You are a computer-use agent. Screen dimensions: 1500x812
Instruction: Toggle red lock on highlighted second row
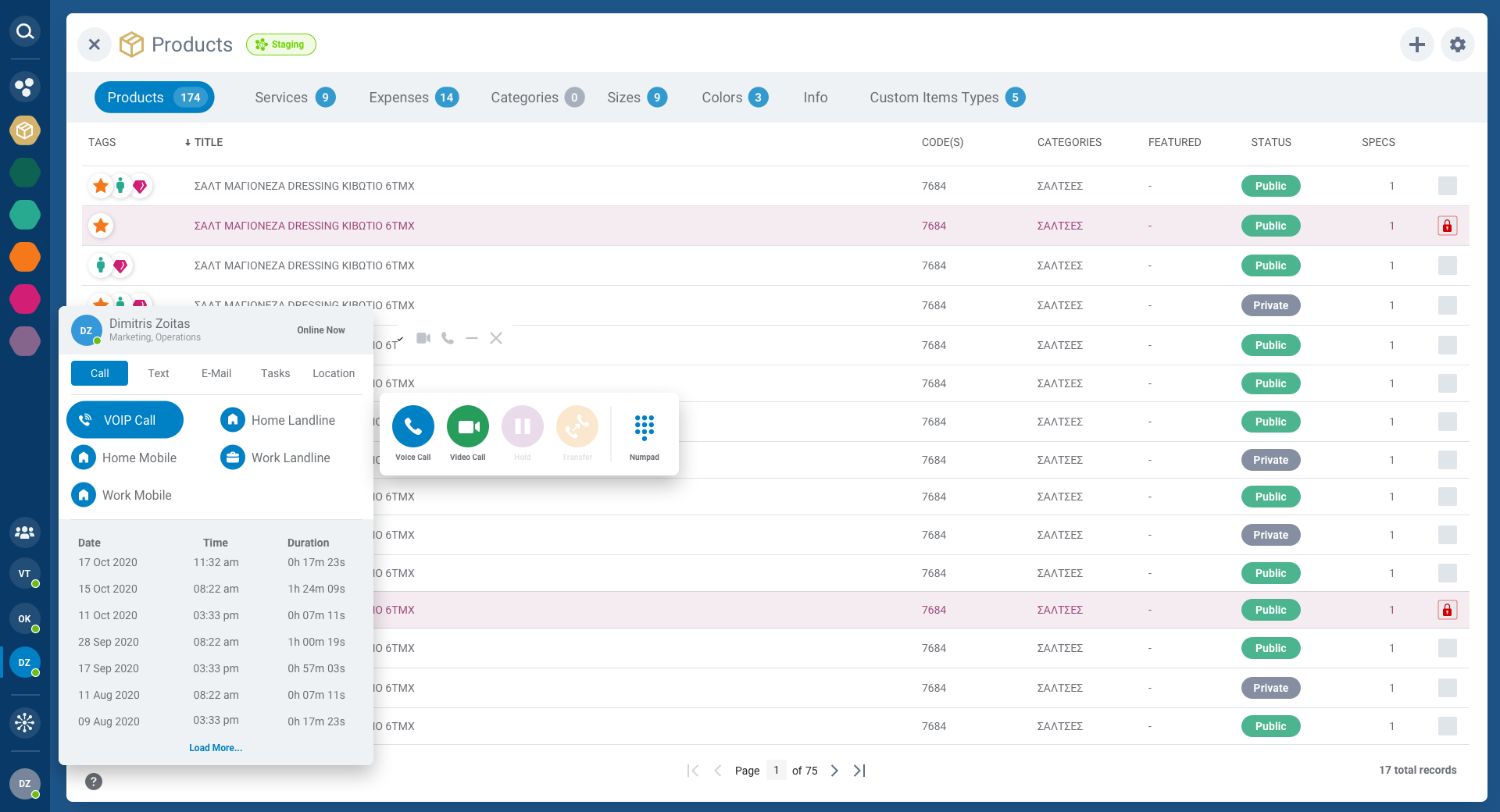click(x=1447, y=226)
